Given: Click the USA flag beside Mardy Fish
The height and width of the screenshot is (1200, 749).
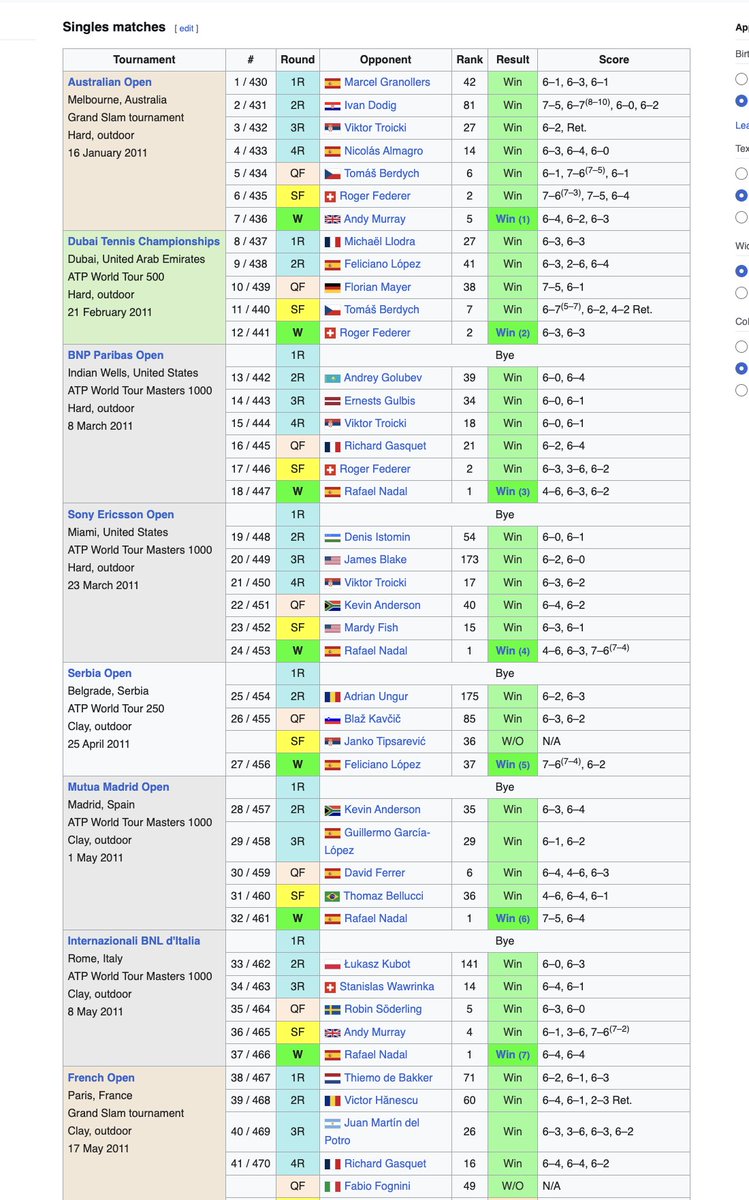Looking at the screenshot, I should coord(332,628).
